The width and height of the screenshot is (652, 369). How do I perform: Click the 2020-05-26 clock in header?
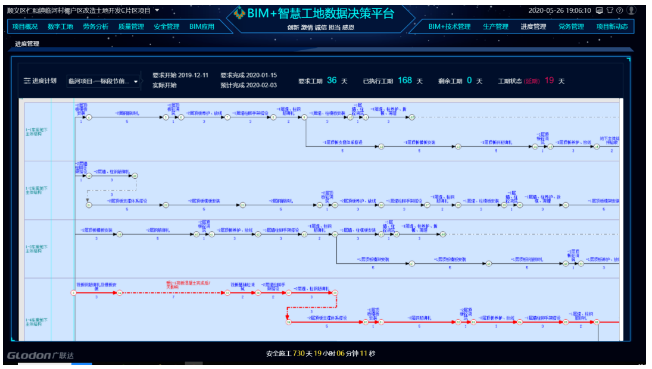[560, 11]
